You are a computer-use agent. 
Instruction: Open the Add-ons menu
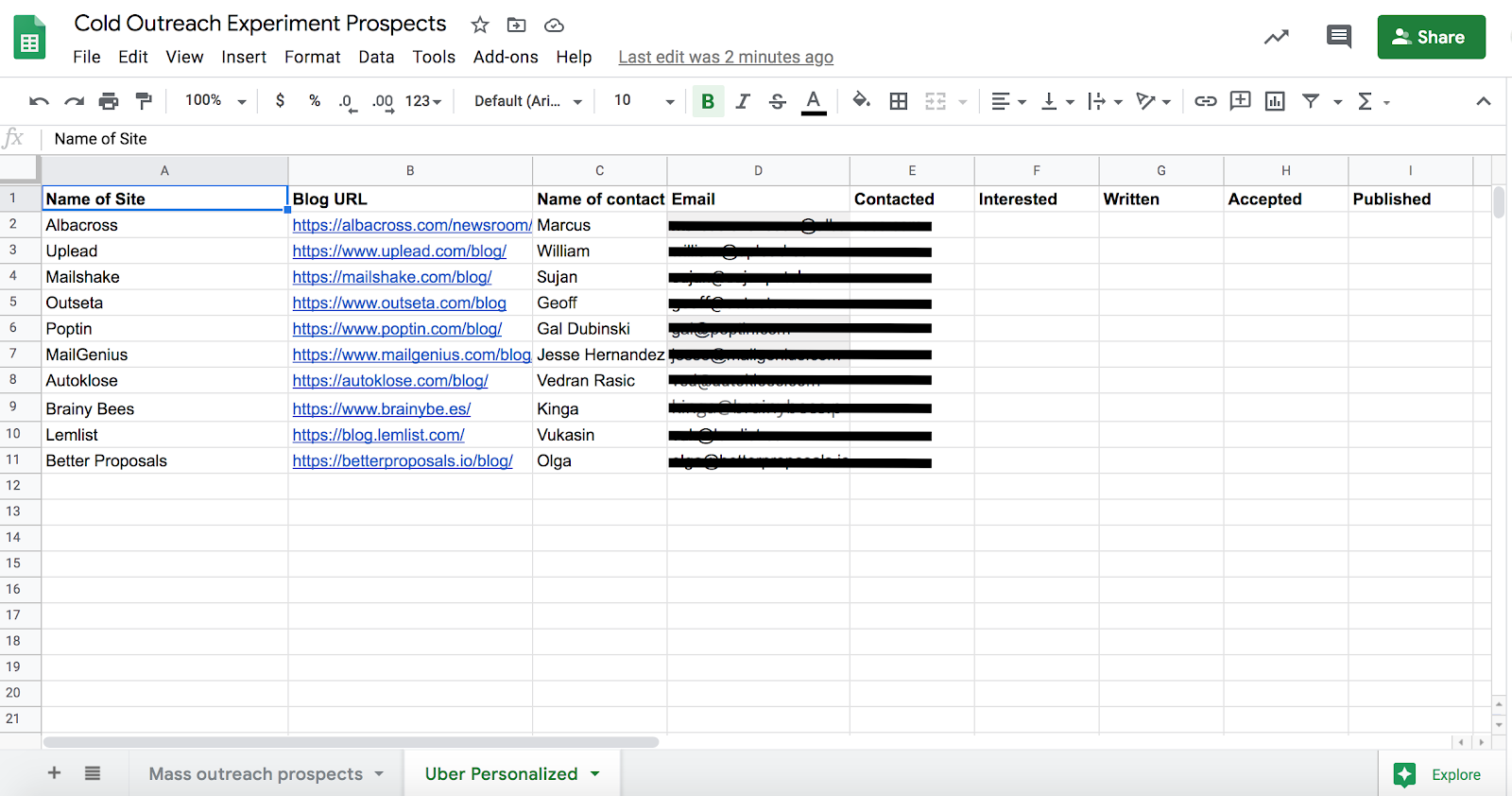pos(506,57)
